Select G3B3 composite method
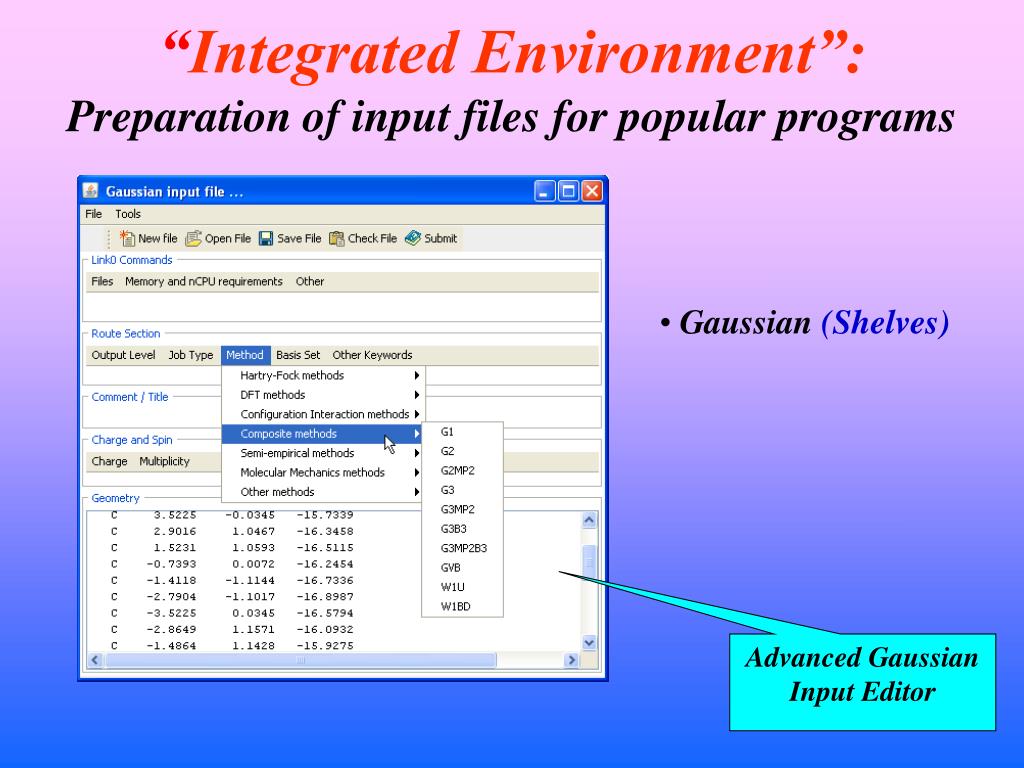The width and height of the screenshot is (1024, 768). pyautogui.click(x=462, y=529)
